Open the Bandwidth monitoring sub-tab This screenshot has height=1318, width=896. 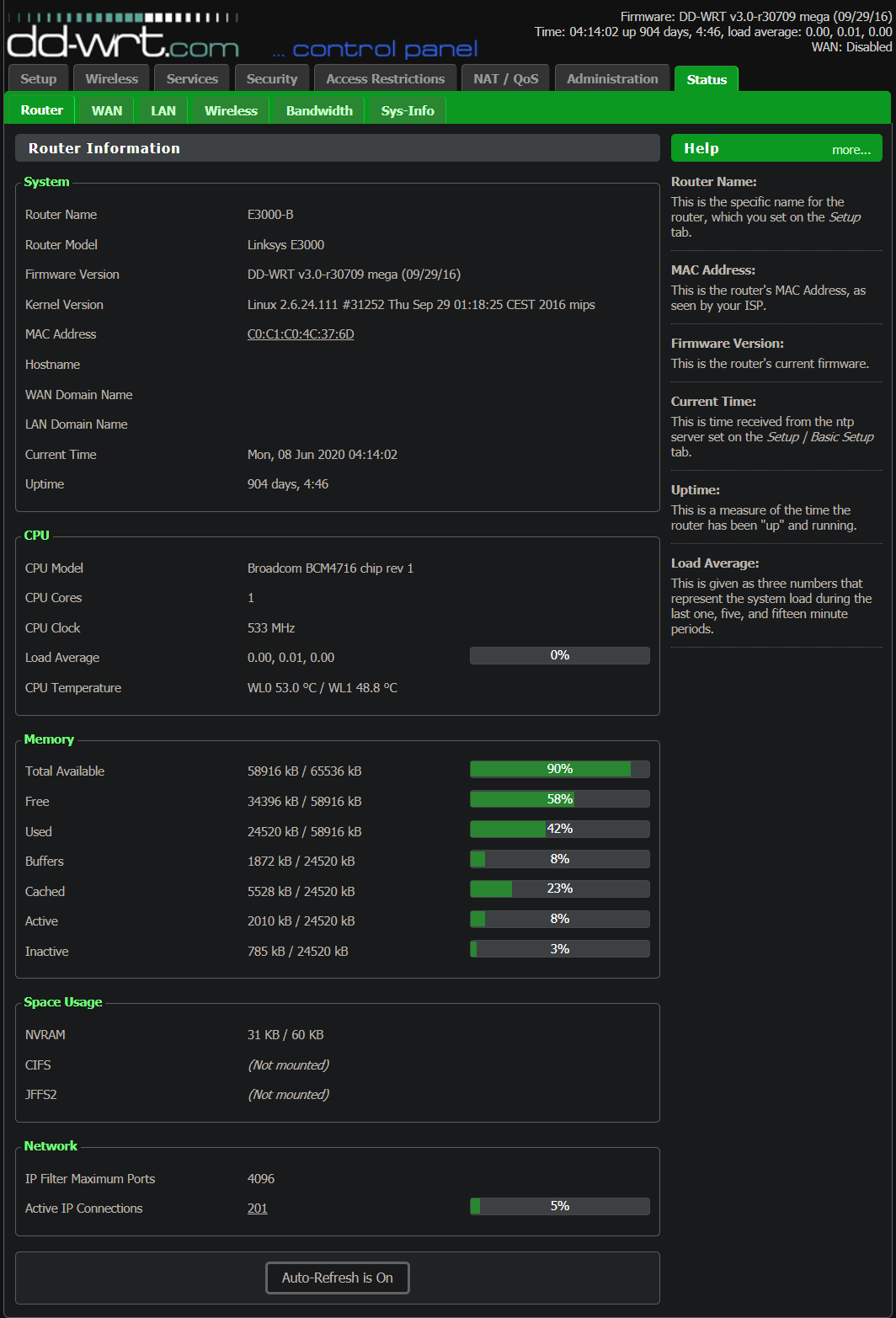point(317,109)
